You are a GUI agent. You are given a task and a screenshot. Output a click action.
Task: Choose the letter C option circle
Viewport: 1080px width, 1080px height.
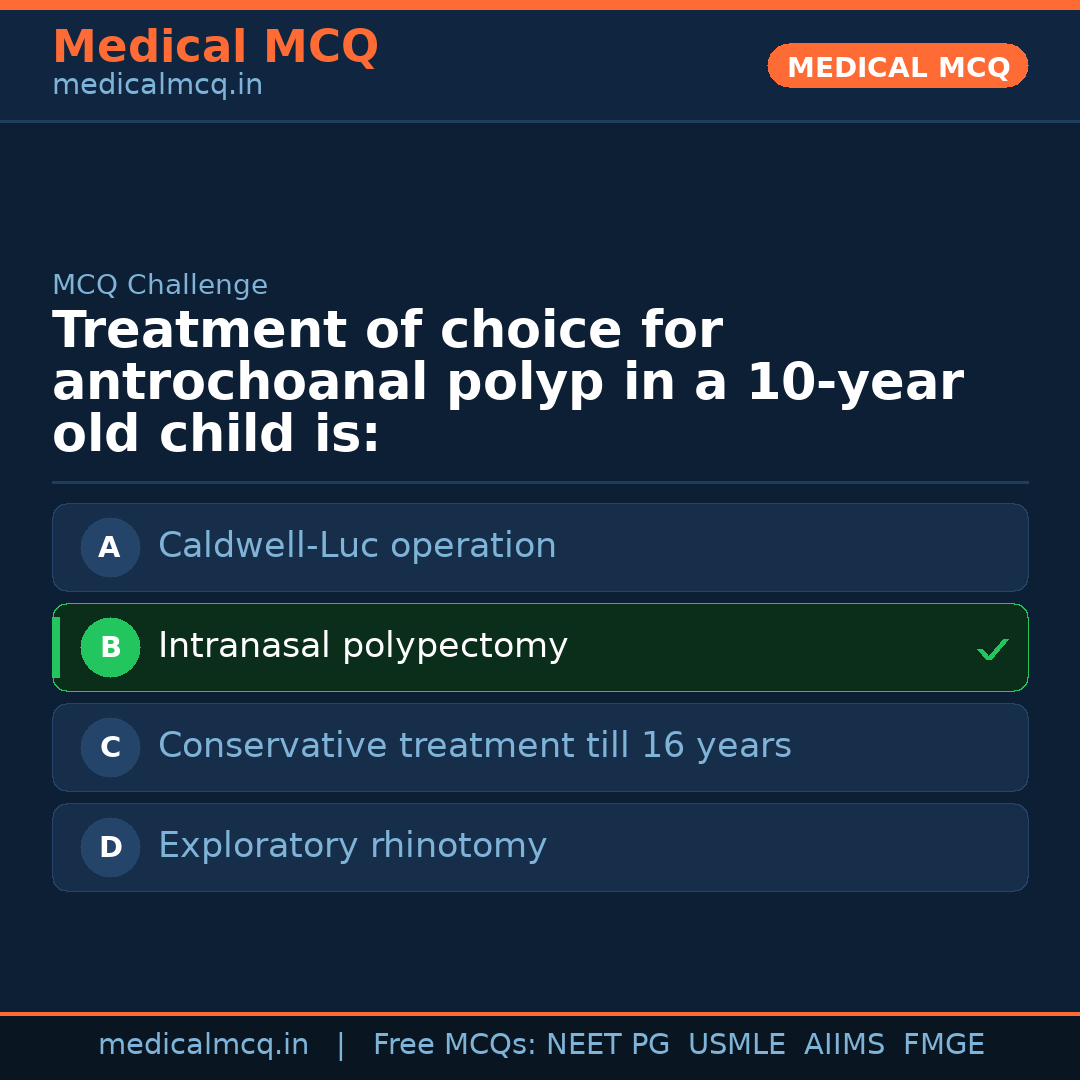tap(110, 747)
